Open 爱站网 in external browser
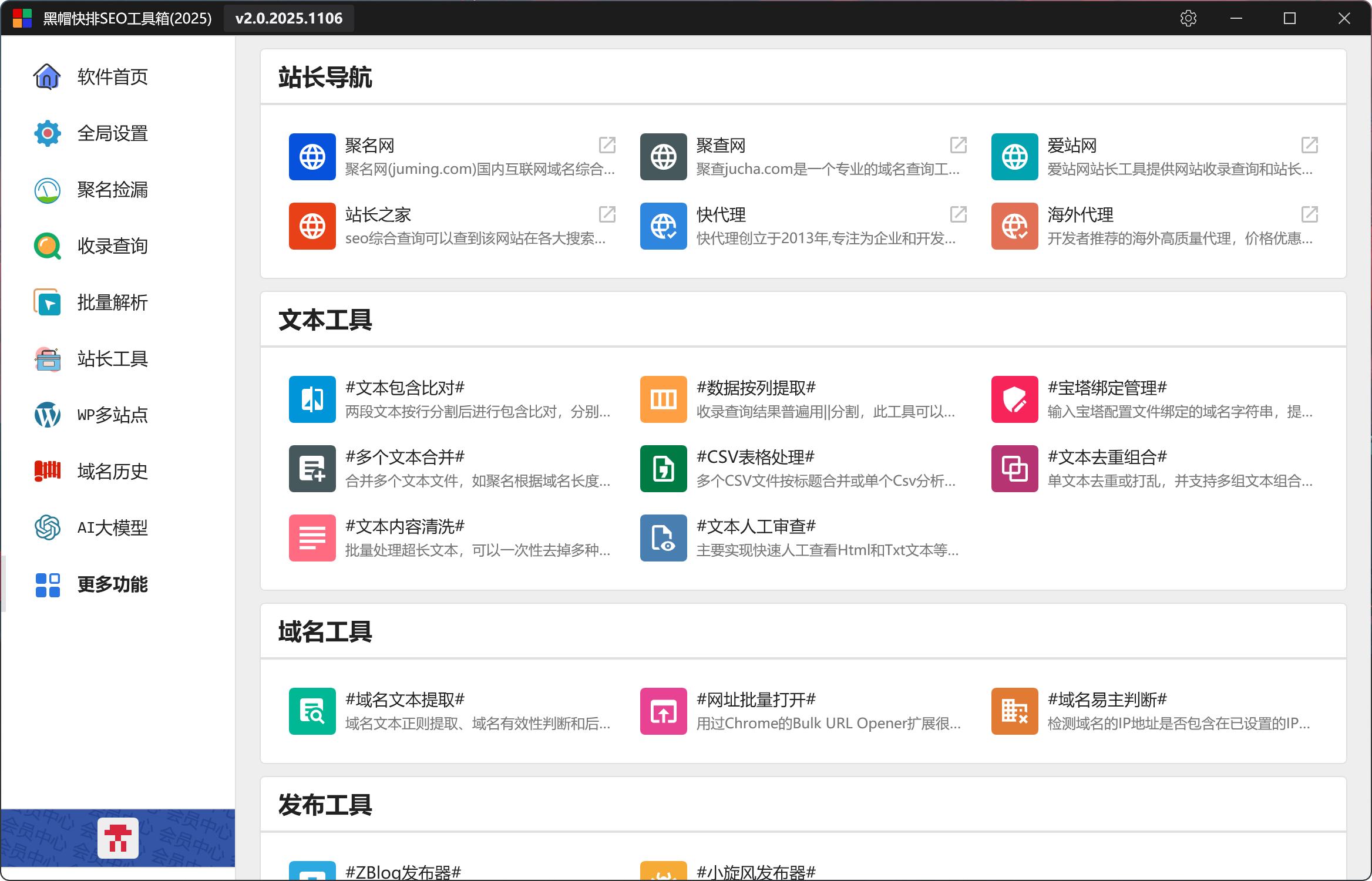 (1309, 145)
